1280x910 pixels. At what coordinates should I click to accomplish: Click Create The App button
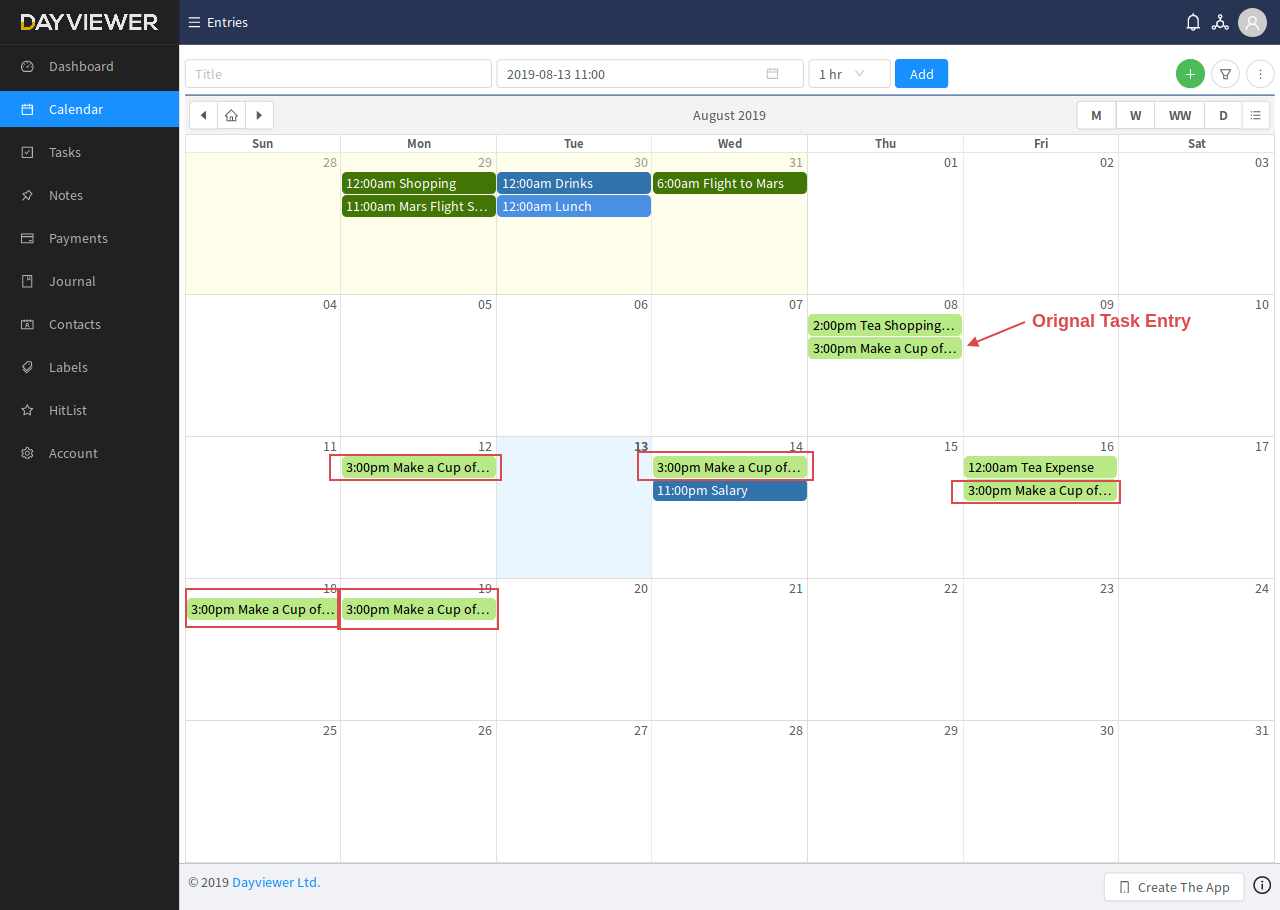coord(1174,887)
